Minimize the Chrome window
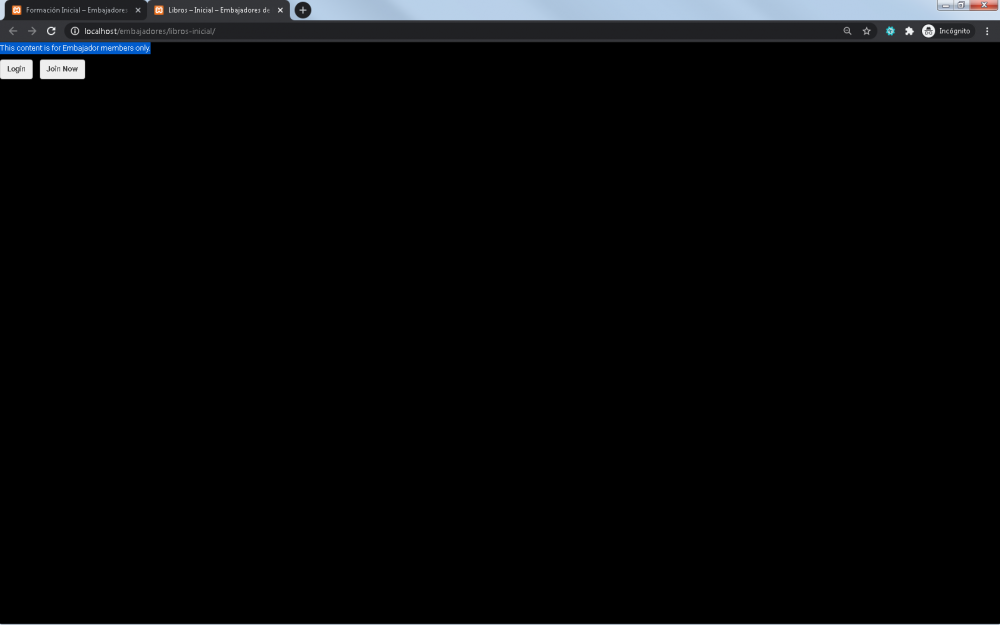Screen dimensions: 1000x625 coord(945,5)
